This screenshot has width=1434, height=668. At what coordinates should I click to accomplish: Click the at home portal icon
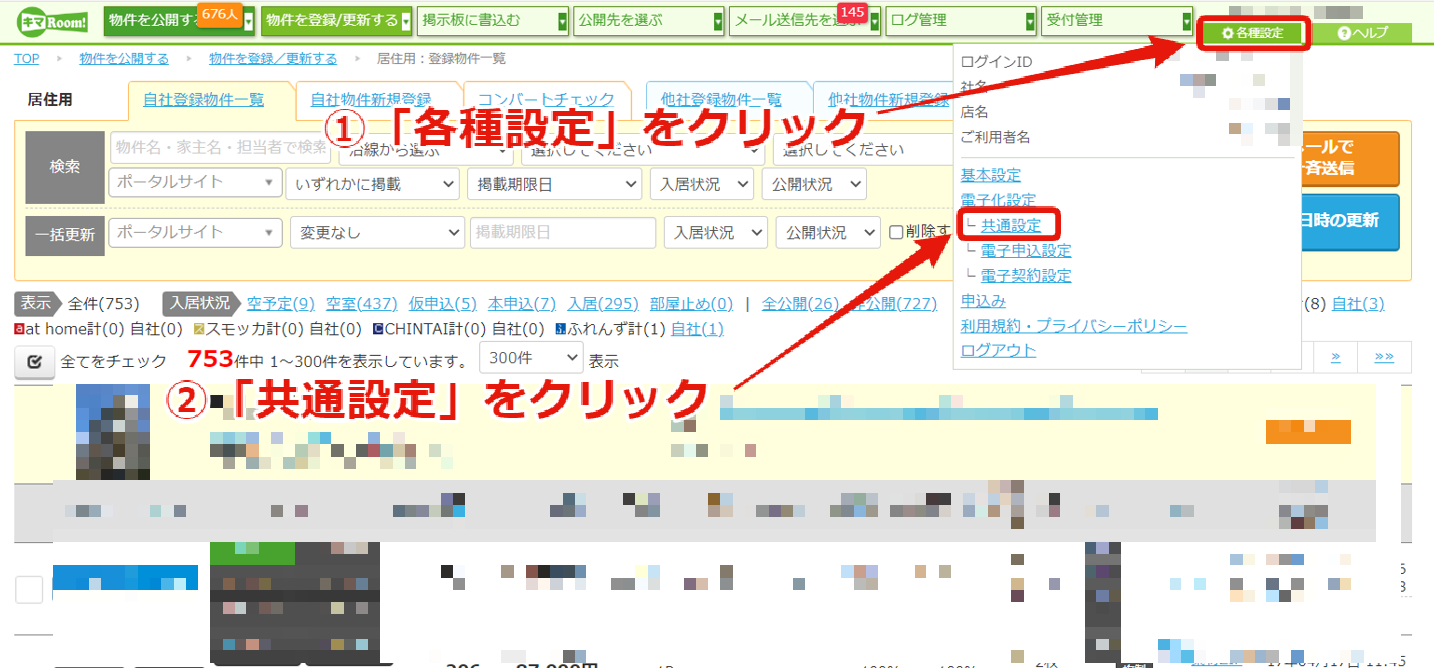(x=19, y=329)
